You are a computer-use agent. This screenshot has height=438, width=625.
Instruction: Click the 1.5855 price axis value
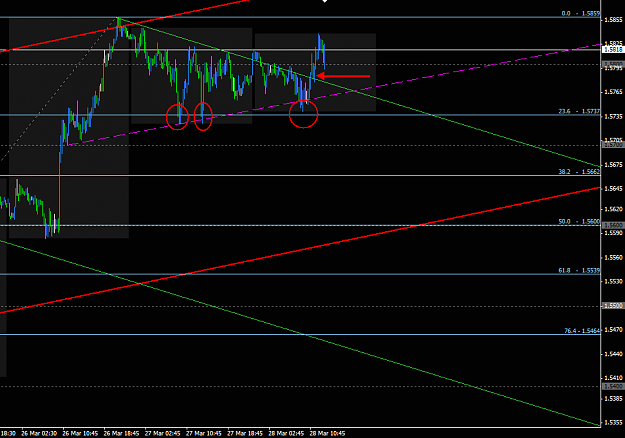pos(613,20)
